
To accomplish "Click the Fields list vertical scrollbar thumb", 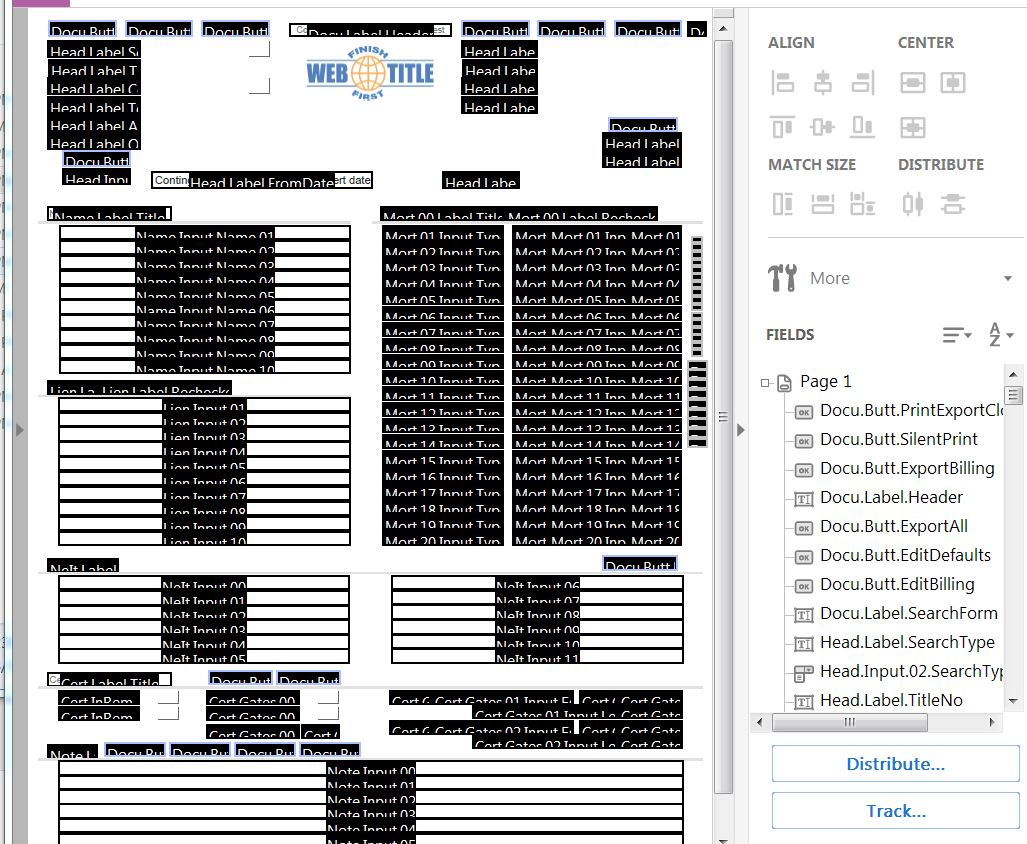I will 1013,395.
